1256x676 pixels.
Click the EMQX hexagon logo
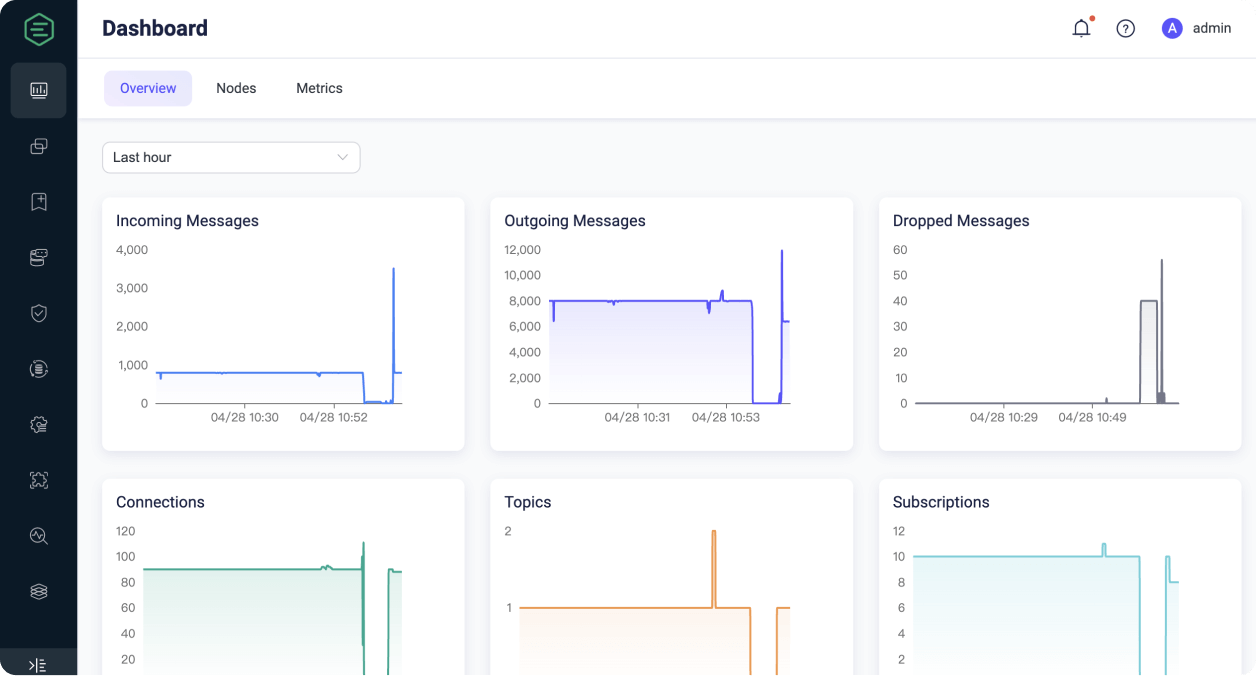tap(39, 29)
